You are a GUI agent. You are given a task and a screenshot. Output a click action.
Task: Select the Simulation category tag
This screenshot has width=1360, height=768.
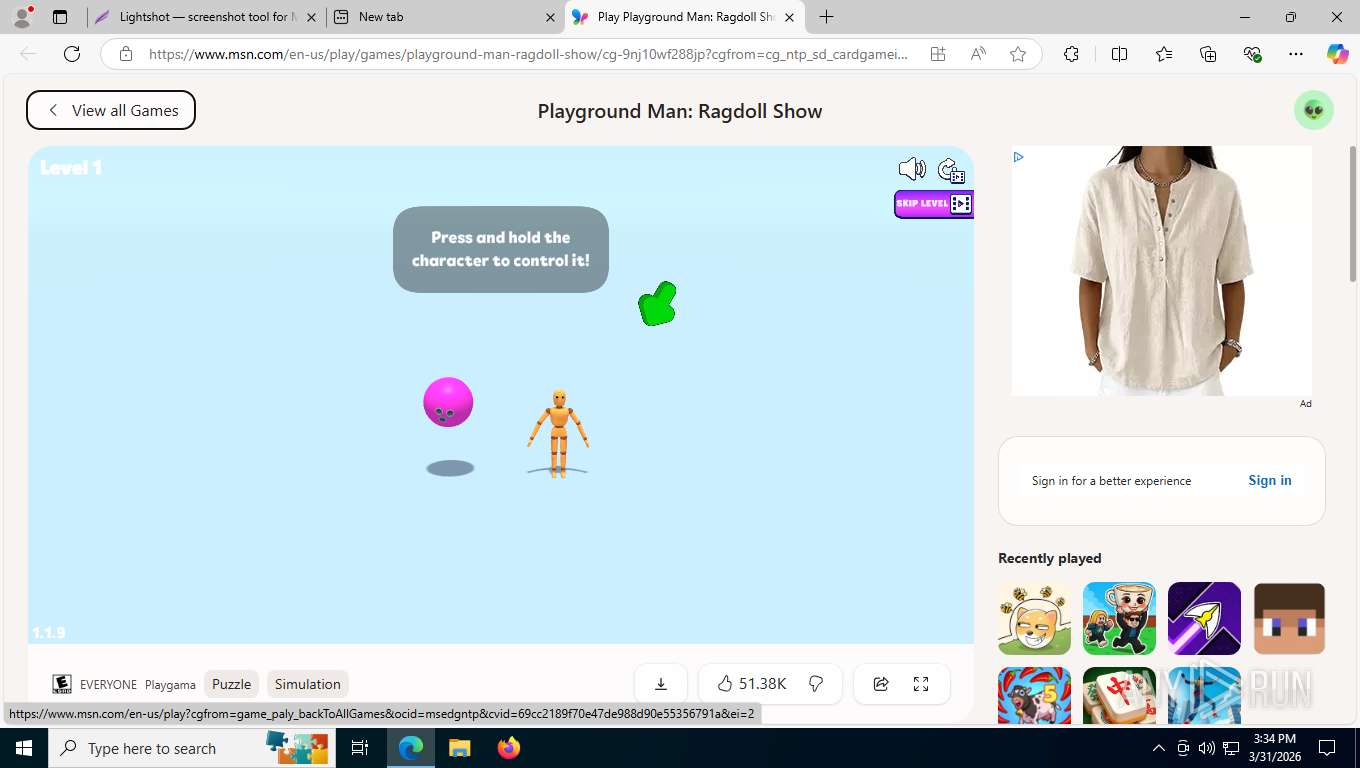[308, 684]
